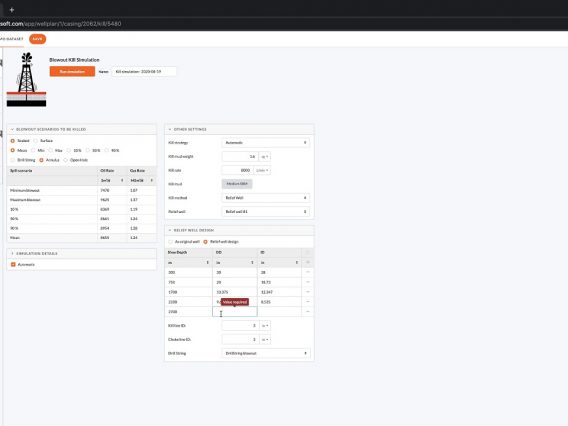Viewport: 568px width, 426px height.
Task: Select the Drill String flow path option
Action: [x=13, y=160]
